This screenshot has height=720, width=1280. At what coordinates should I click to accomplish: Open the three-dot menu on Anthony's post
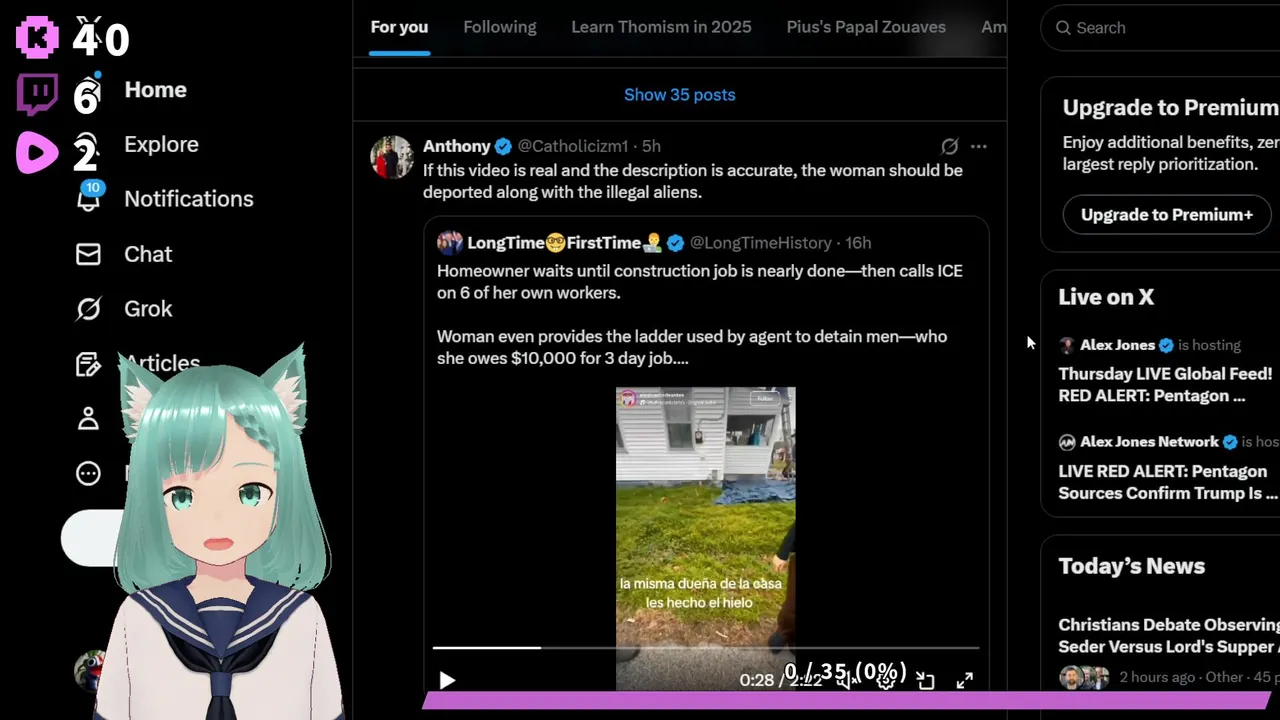979,146
